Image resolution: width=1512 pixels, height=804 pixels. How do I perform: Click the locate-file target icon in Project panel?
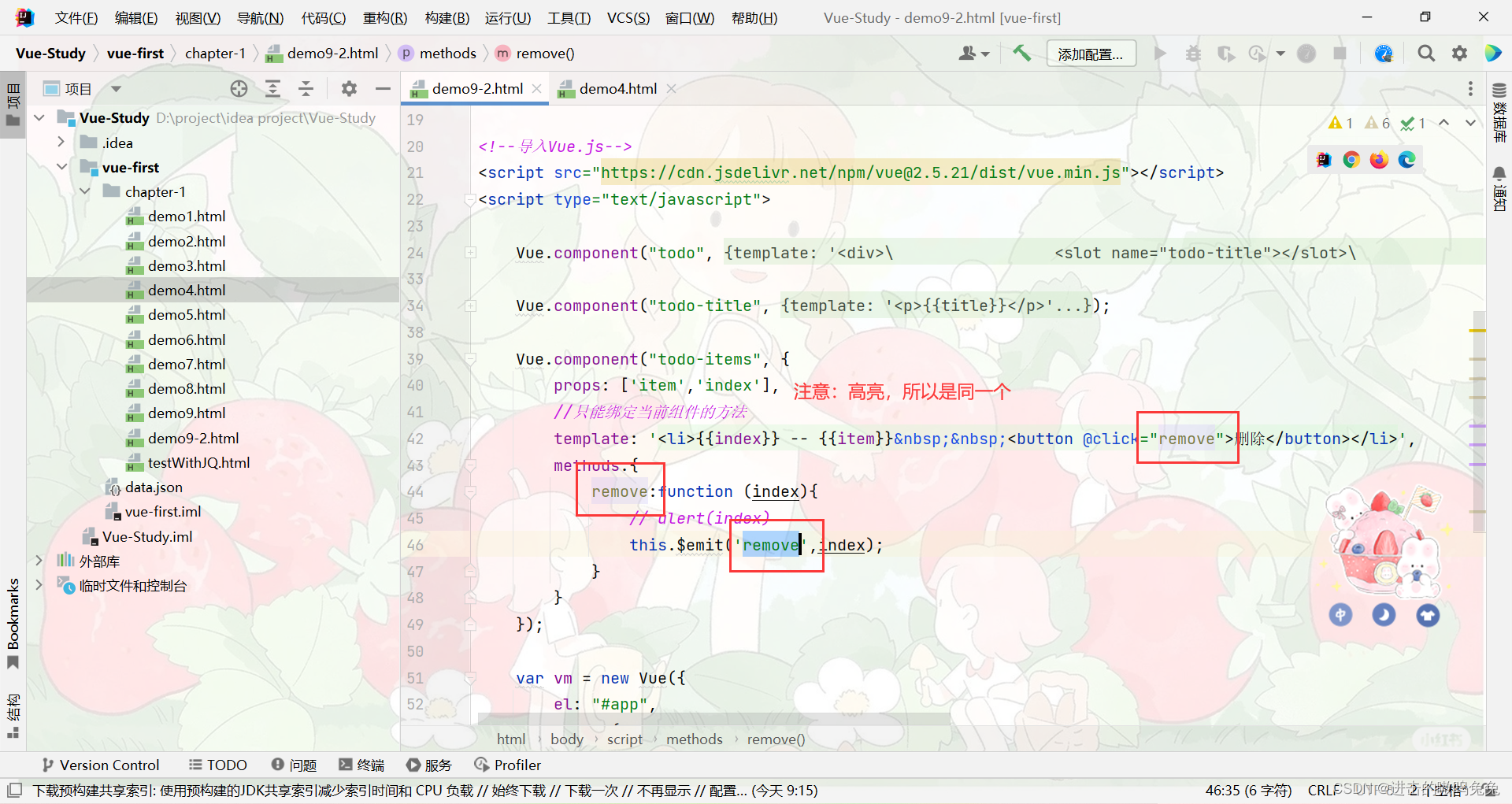(239, 89)
